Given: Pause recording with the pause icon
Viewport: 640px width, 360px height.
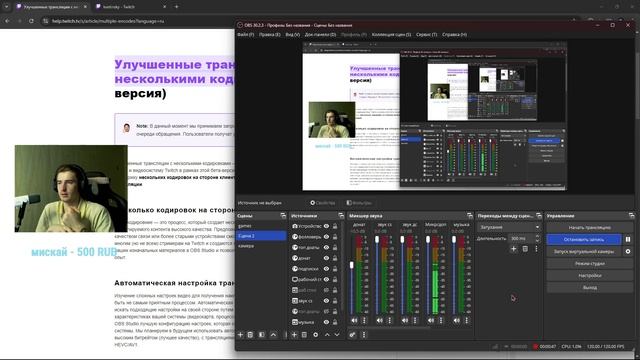Looking at the screenshot, I should pos(628,240).
